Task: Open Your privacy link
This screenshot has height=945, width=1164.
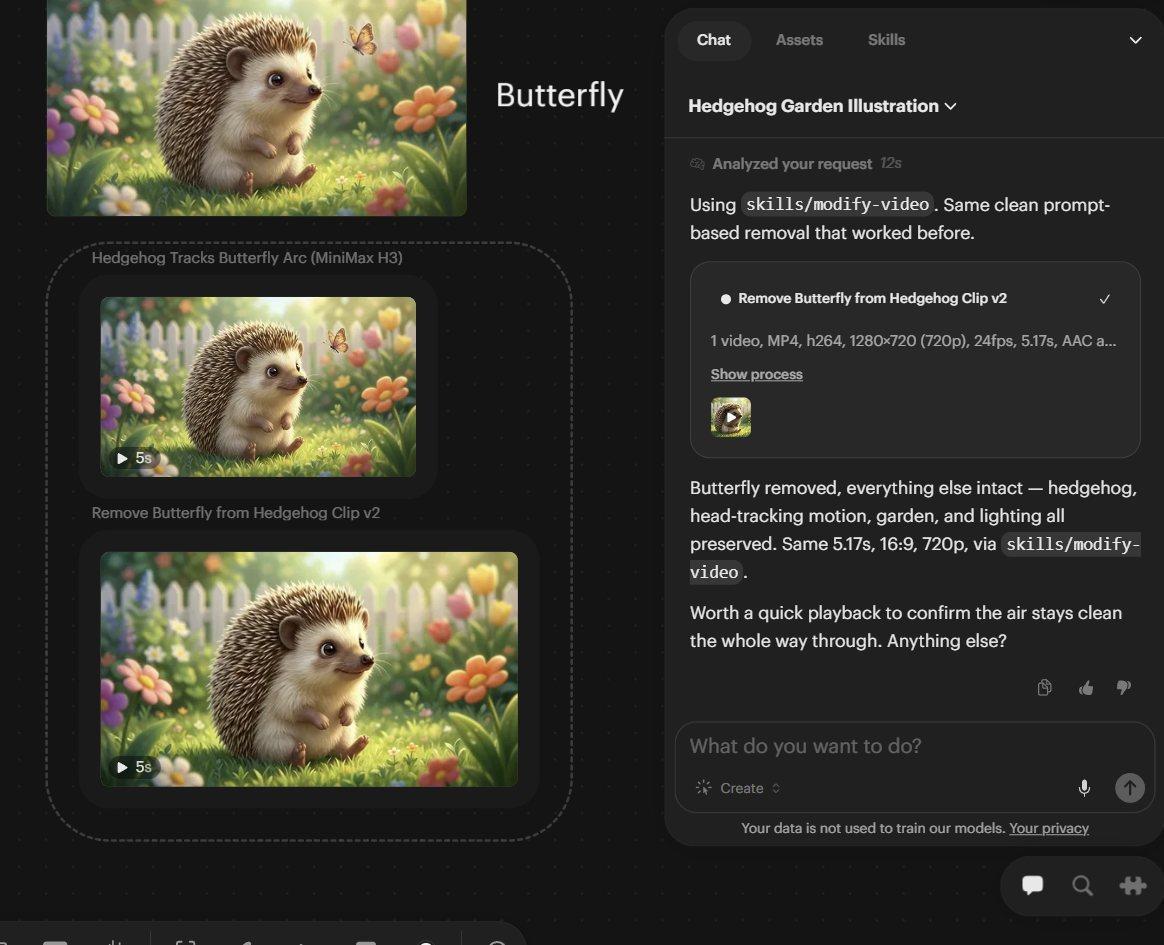Action: [x=1048, y=828]
